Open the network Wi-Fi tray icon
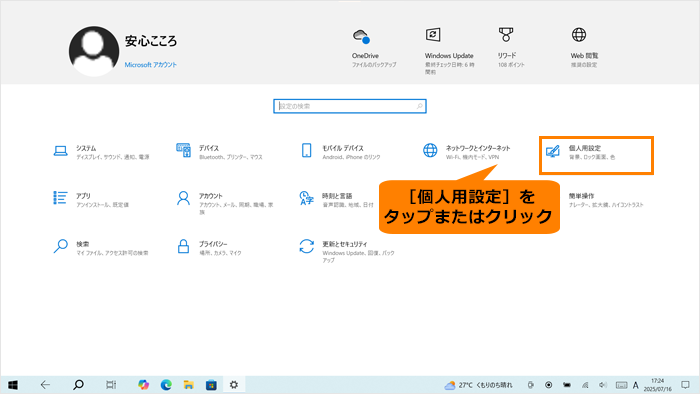Screen dimensions: 700x394 (x=585, y=385)
